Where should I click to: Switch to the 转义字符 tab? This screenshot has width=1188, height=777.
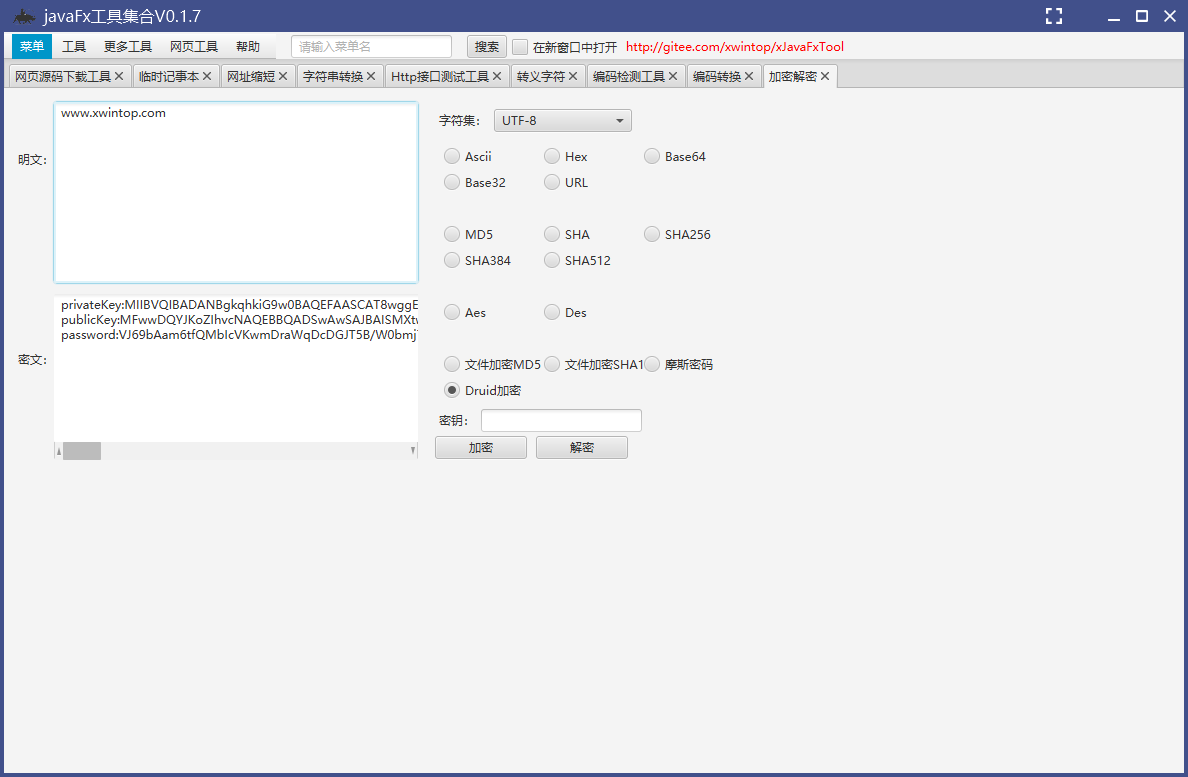coord(541,76)
